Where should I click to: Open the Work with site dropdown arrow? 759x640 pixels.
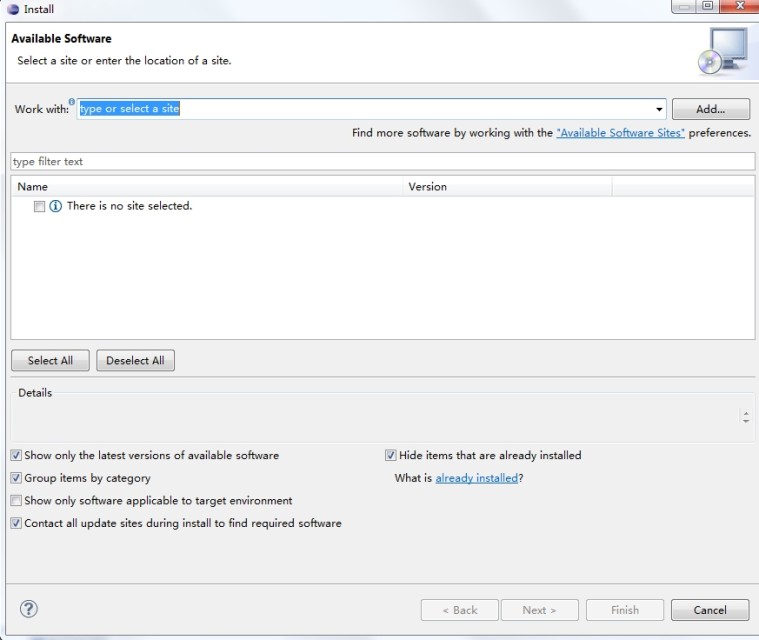[659, 109]
